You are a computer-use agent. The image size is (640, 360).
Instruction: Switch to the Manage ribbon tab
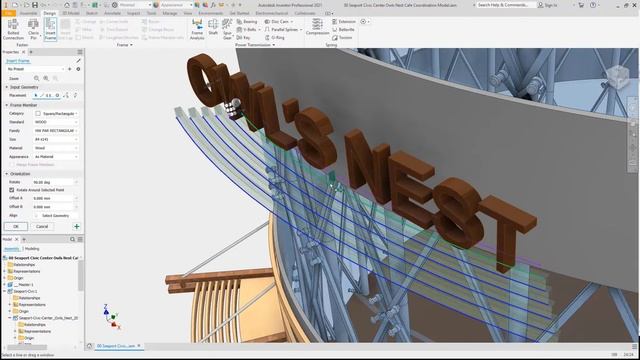[170, 13]
